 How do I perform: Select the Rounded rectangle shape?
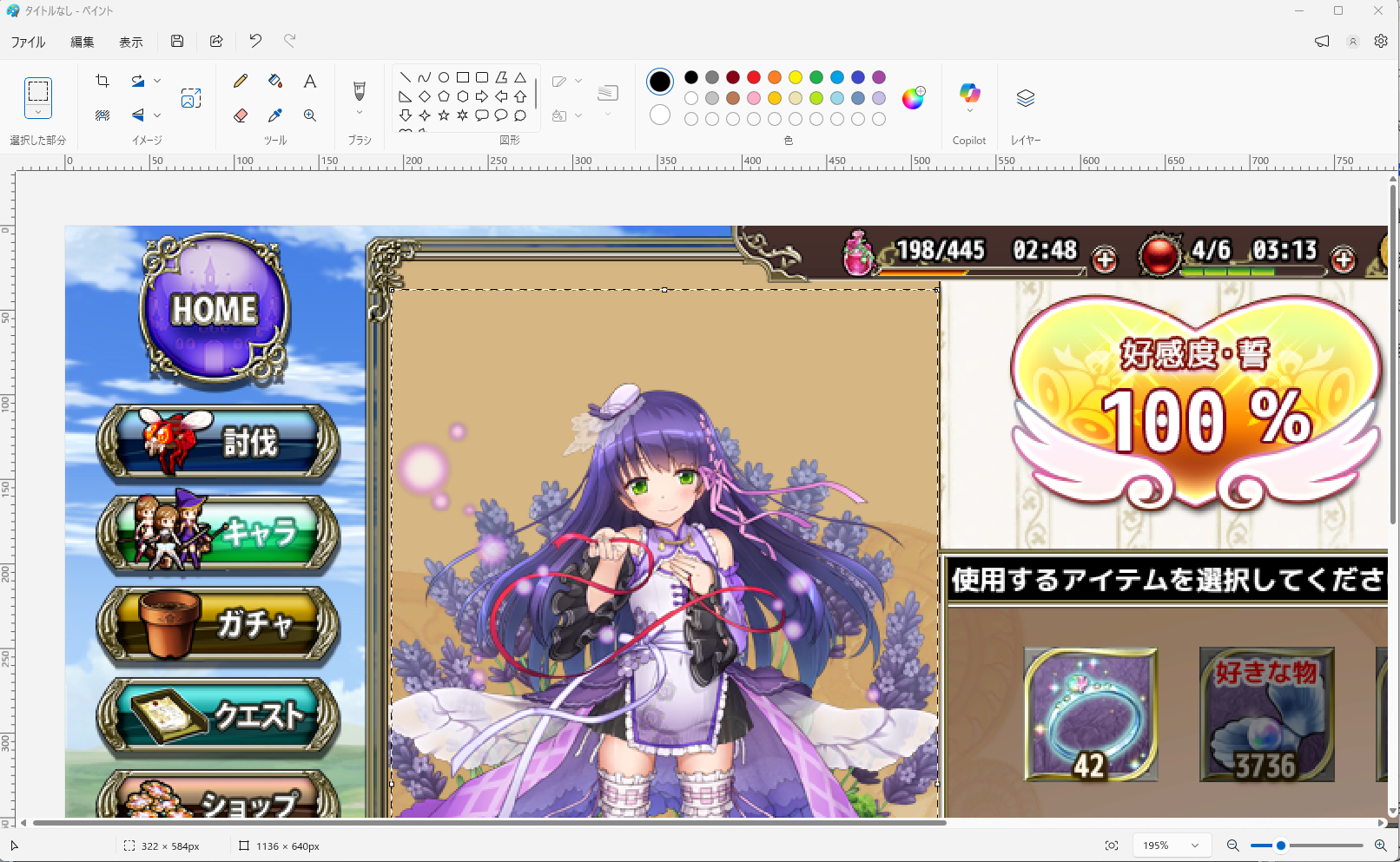coord(482,77)
